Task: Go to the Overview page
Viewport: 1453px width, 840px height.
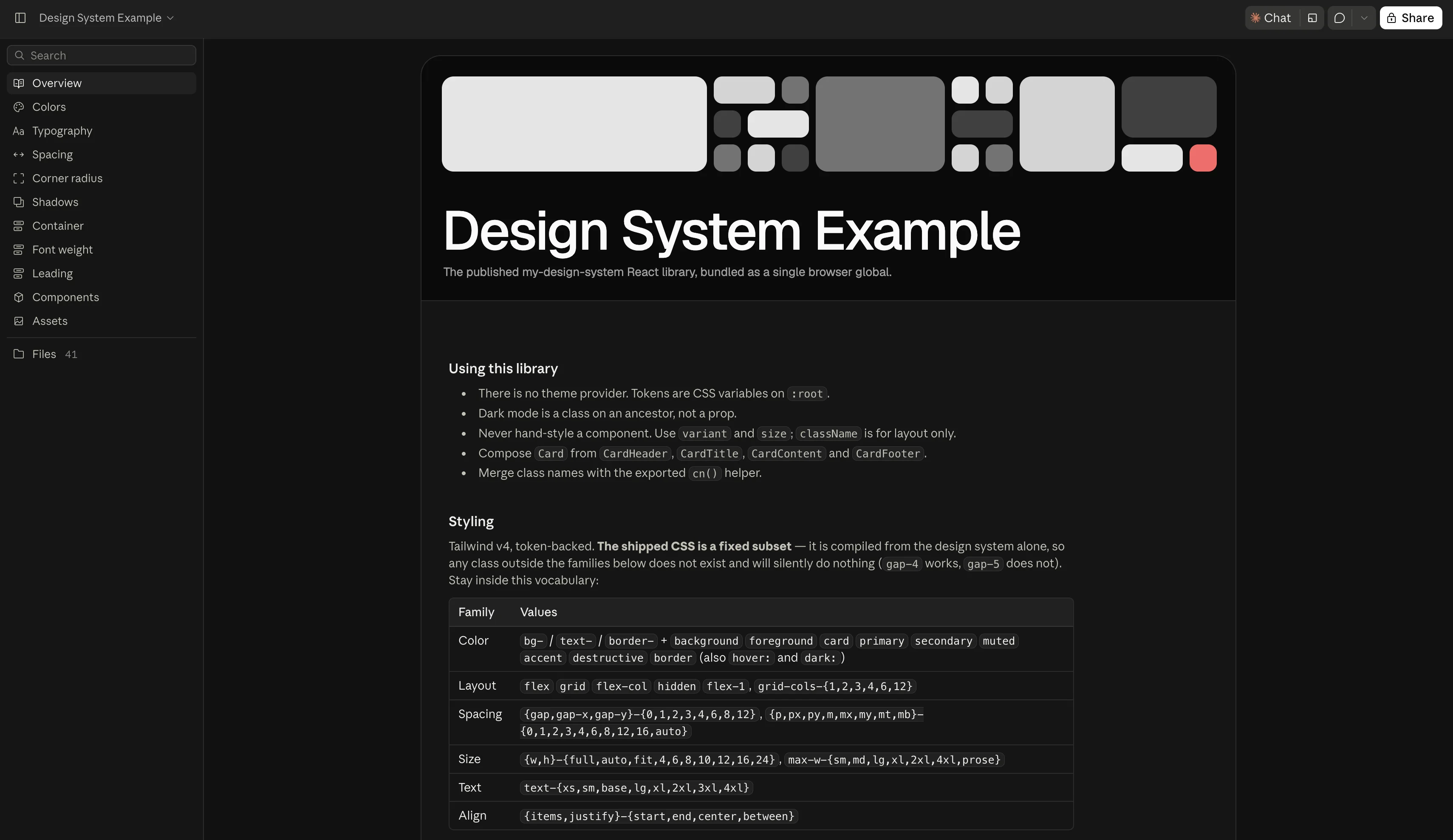Action: pos(102,83)
